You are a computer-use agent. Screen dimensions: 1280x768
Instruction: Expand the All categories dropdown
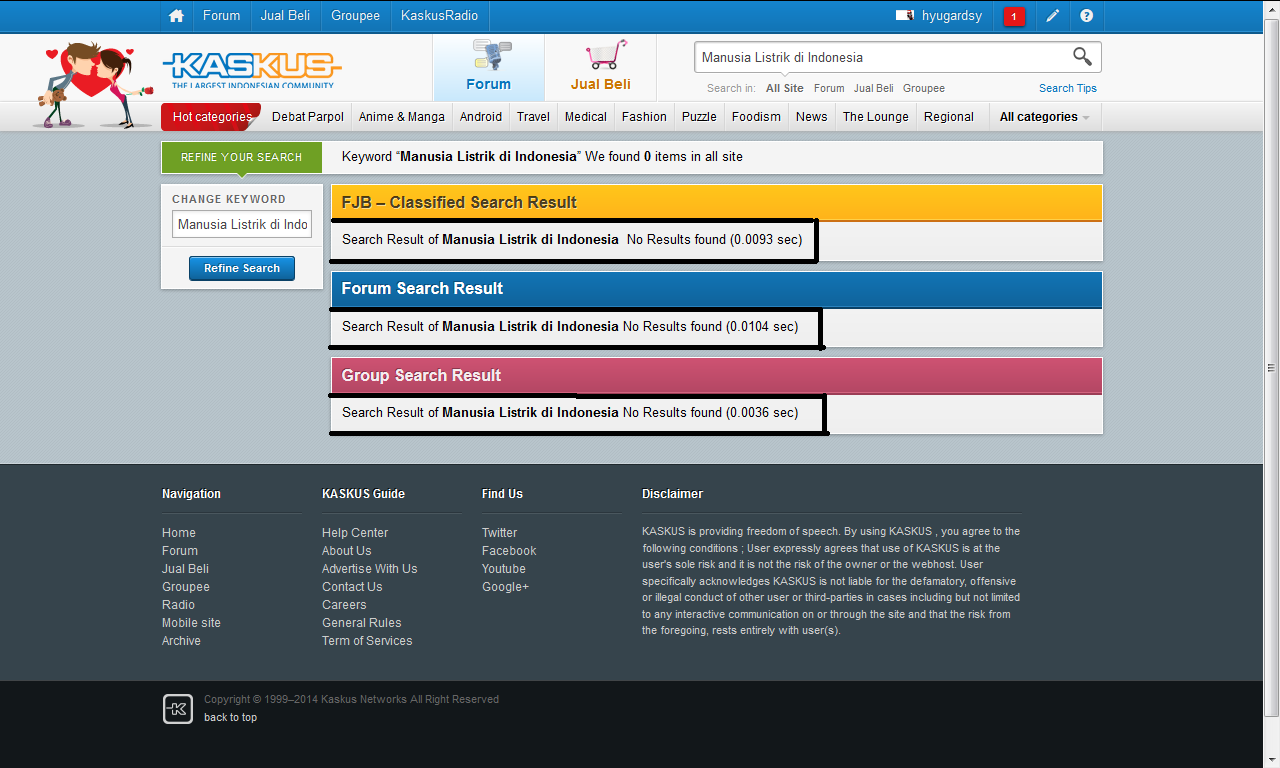click(1044, 117)
